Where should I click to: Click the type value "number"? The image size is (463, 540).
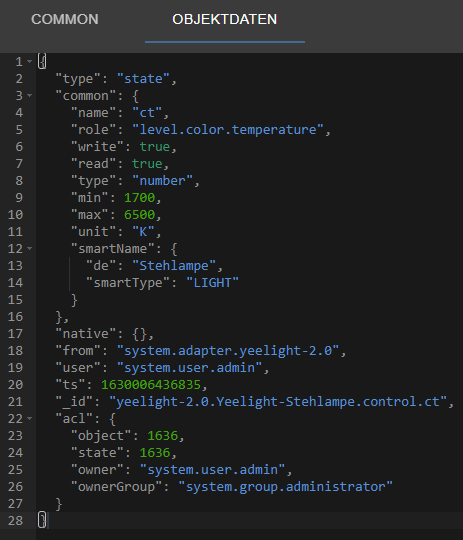coord(162,181)
